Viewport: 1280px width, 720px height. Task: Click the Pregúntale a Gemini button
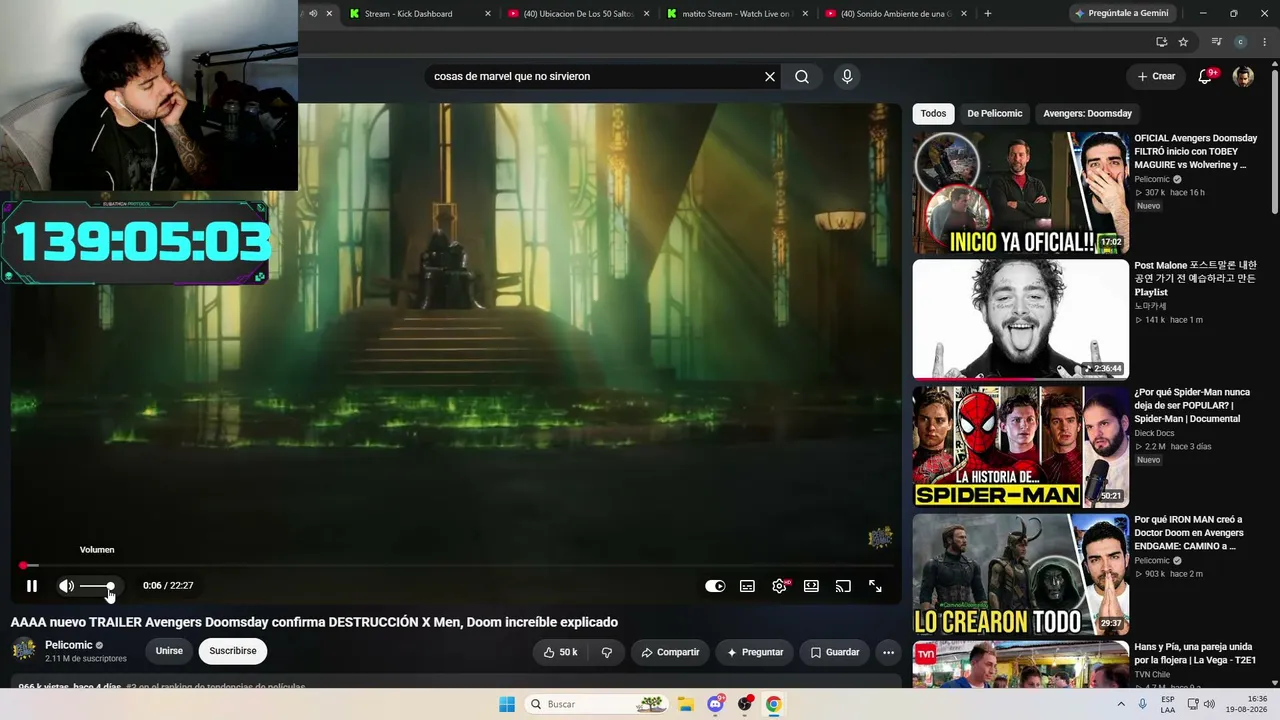coord(1121,14)
